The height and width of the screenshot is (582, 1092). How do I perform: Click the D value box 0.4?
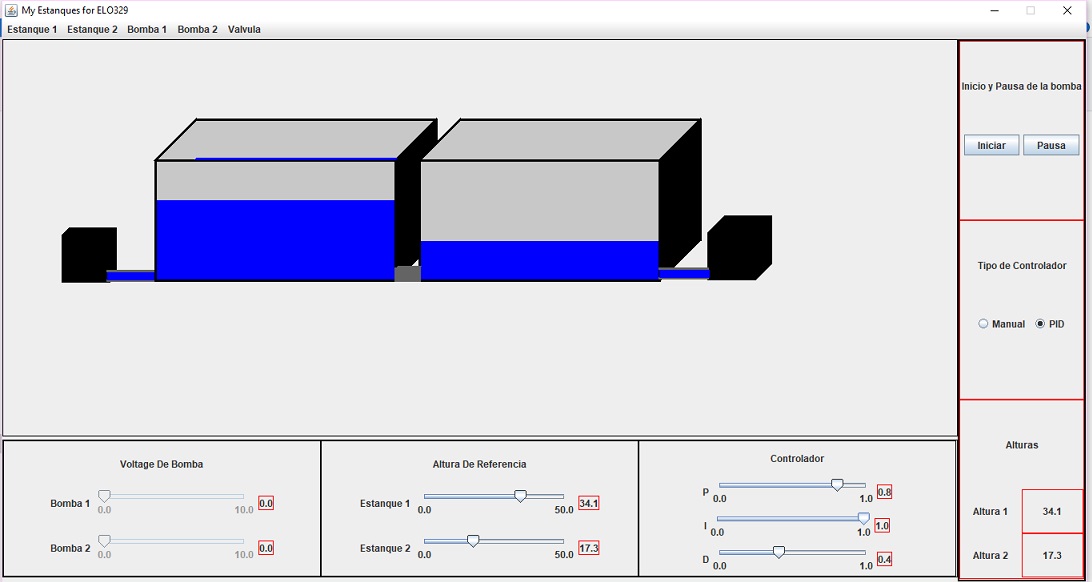[x=884, y=559]
